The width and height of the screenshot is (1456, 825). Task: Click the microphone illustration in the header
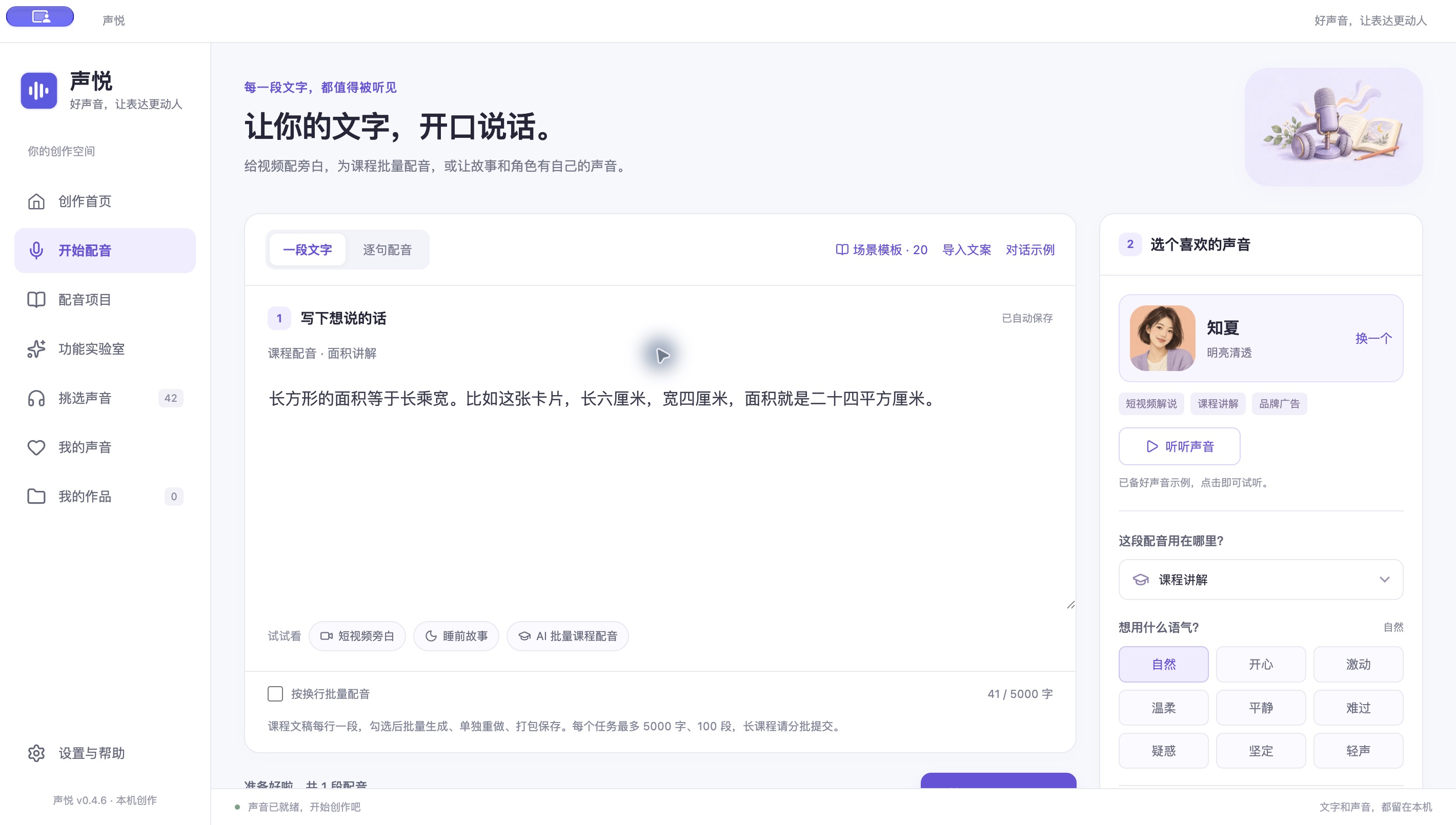click(1333, 127)
